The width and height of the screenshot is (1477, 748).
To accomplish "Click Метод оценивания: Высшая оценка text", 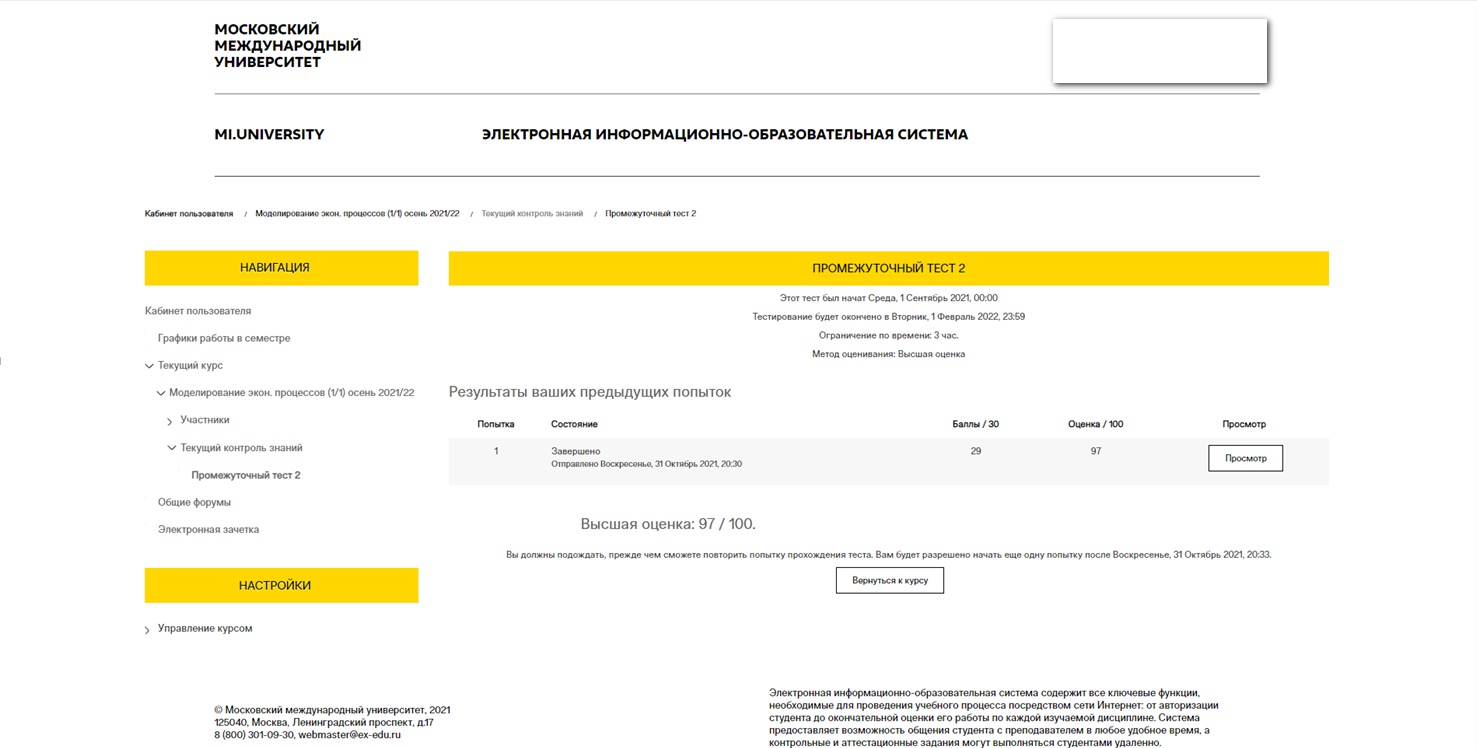I will coord(888,354).
